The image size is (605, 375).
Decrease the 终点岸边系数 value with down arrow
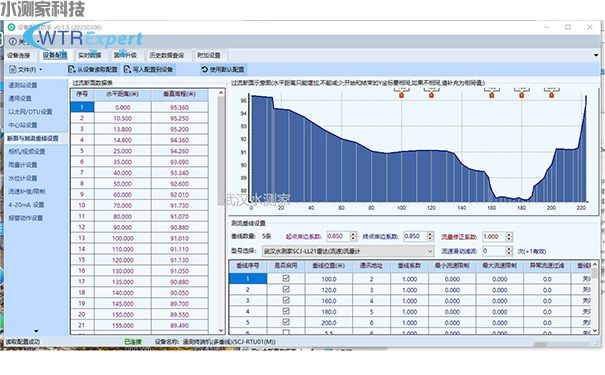tap(431, 239)
